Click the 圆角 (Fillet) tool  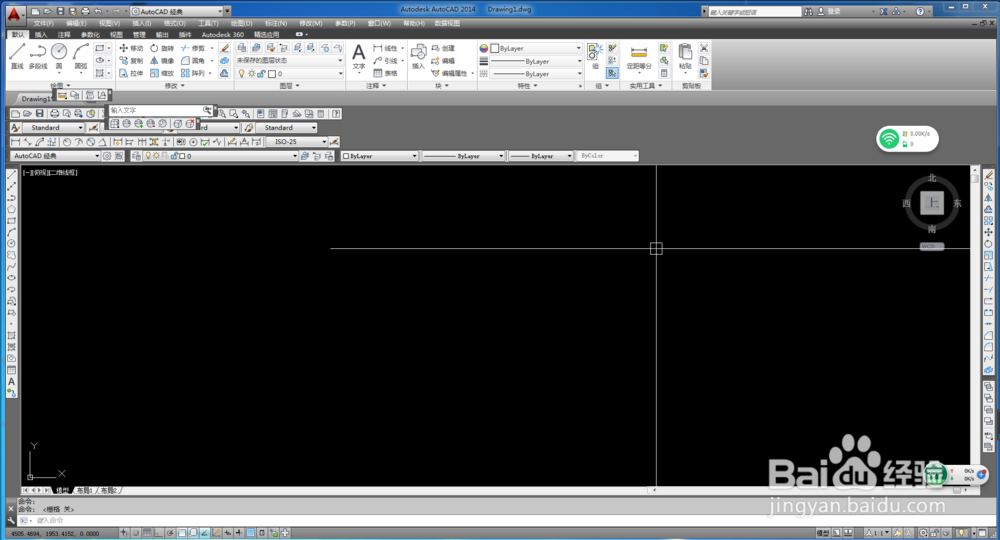193,61
